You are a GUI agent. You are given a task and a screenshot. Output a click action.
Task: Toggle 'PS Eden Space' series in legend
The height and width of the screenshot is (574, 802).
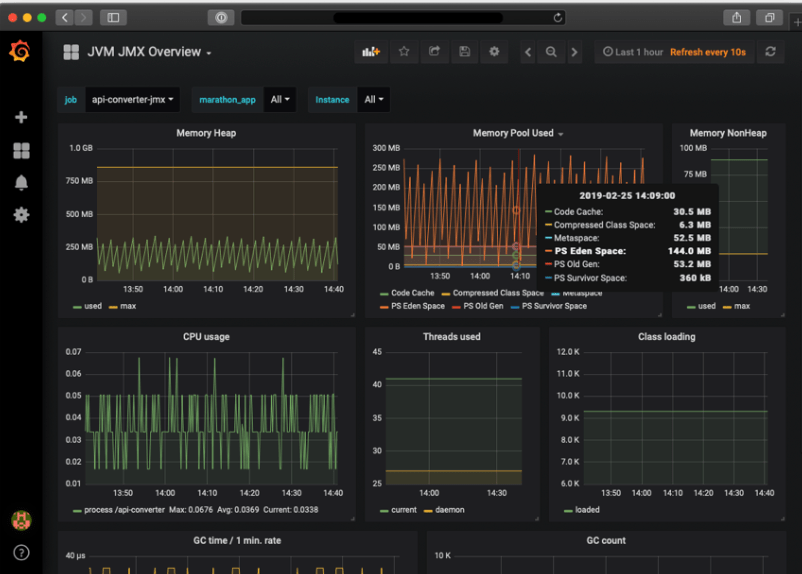pyautogui.click(x=417, y=306)
